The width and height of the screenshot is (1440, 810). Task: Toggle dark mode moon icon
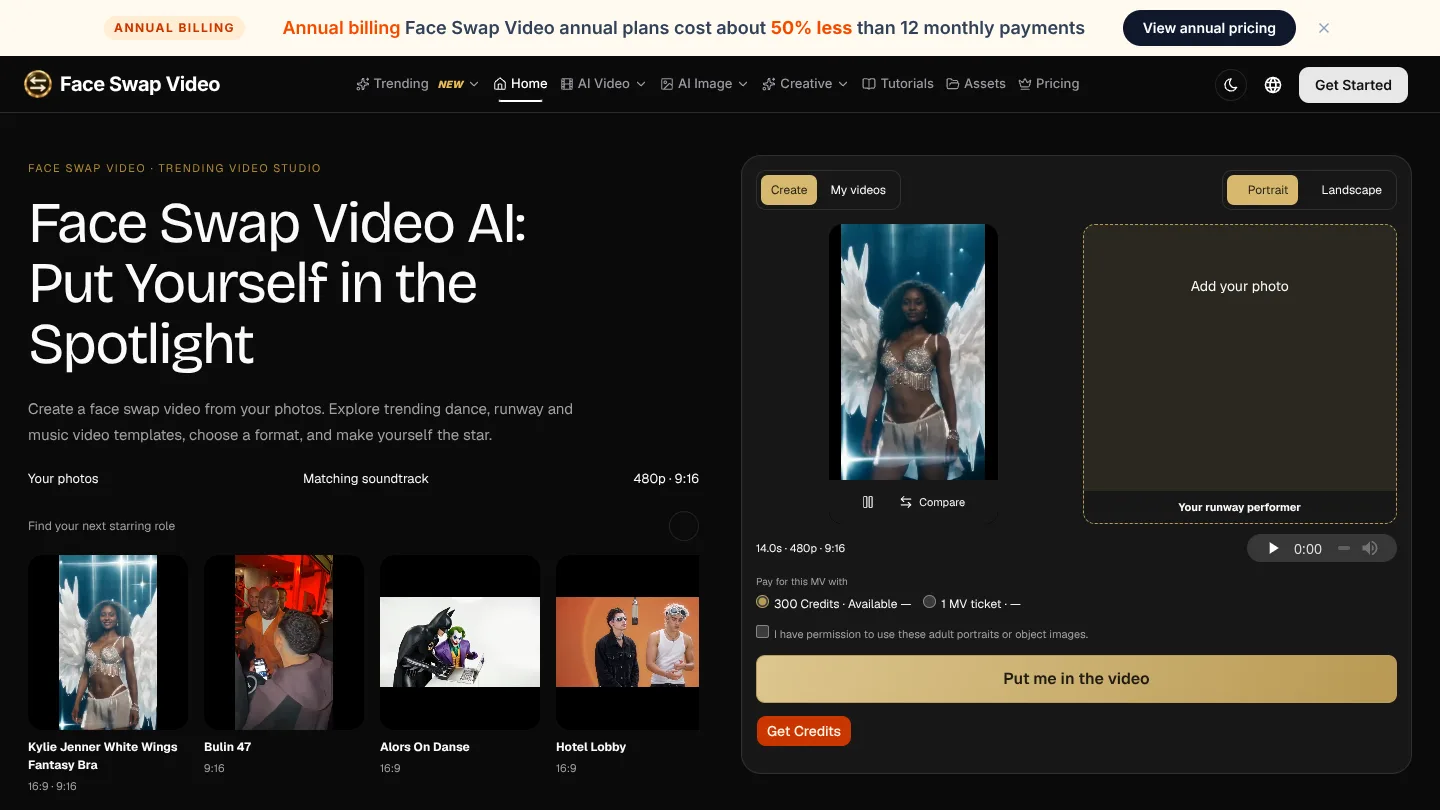[1231, 85]
